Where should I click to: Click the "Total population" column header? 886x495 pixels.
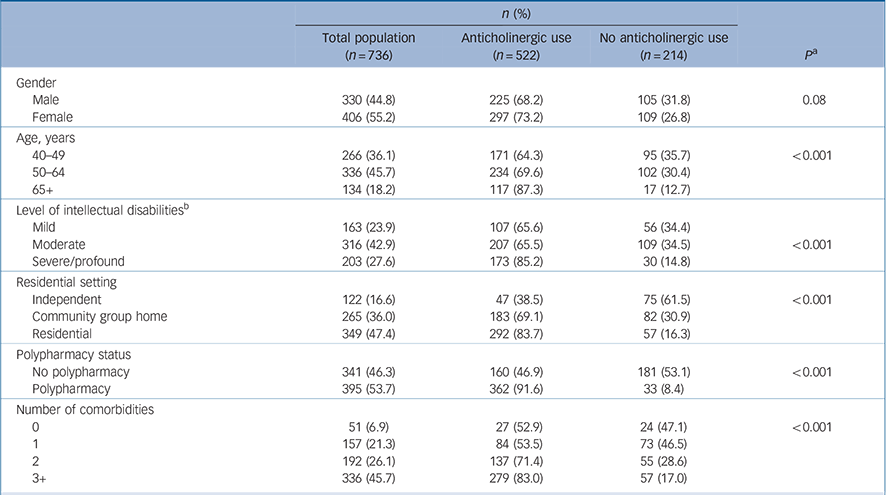368,46
